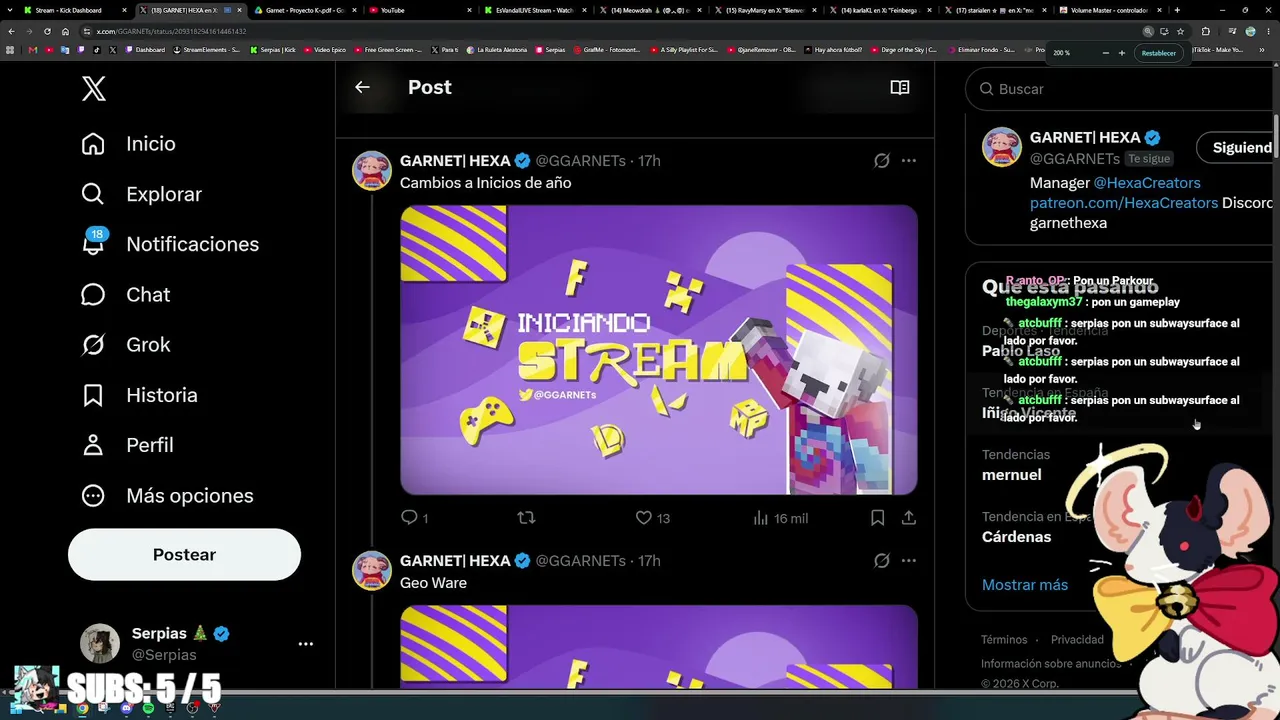Image resolution: width=1280 pixels, height=720 pixels.
Task: Open the @HexaCreators mention link
Action: click(x=1147, y=183)
